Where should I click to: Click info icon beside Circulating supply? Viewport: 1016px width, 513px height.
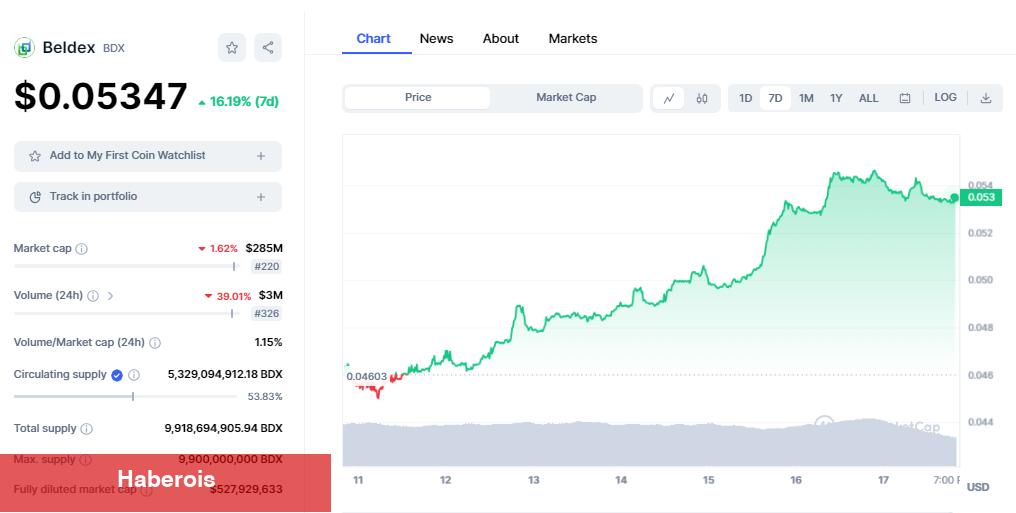click(x=134, y=375)
